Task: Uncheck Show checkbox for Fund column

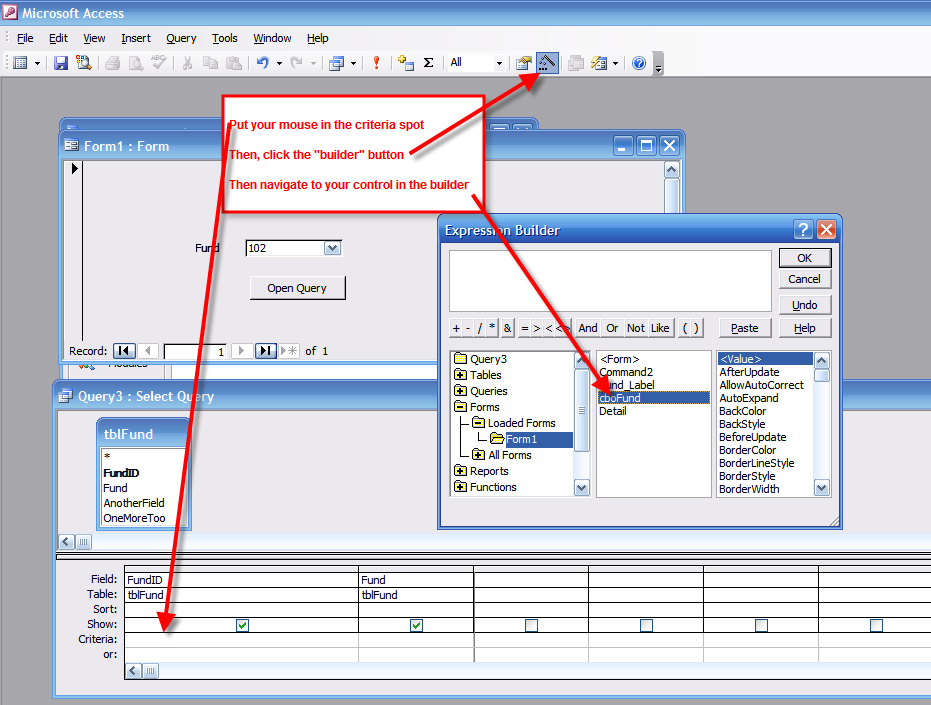Action: coord(416,625)
